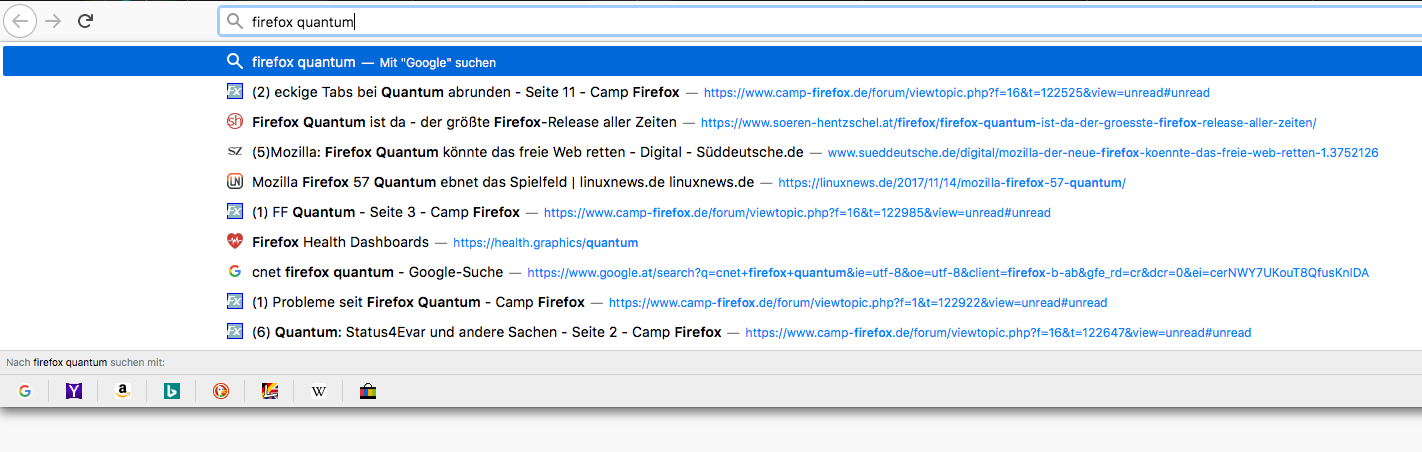Select the LEO dictionary search icon
Image resolution: width=1422 pixels, height=452 pixels.
[x=270, y=391]
